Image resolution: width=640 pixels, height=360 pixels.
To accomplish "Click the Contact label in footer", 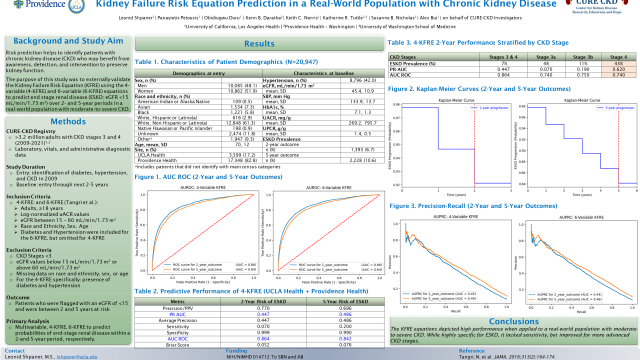I will click(x=14, y=351).
